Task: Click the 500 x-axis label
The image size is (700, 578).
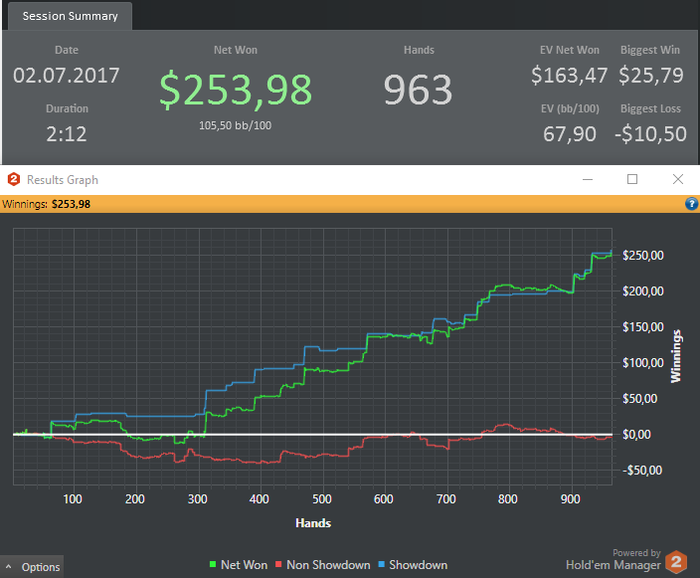Action: tap(321, 499)
